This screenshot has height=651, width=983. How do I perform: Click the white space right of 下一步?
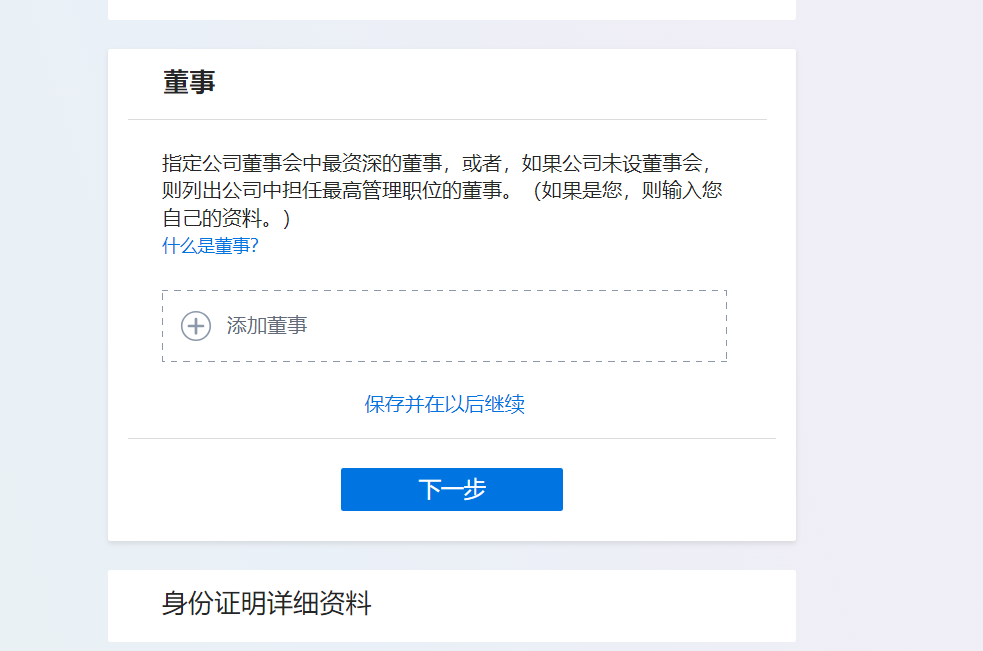679,489
